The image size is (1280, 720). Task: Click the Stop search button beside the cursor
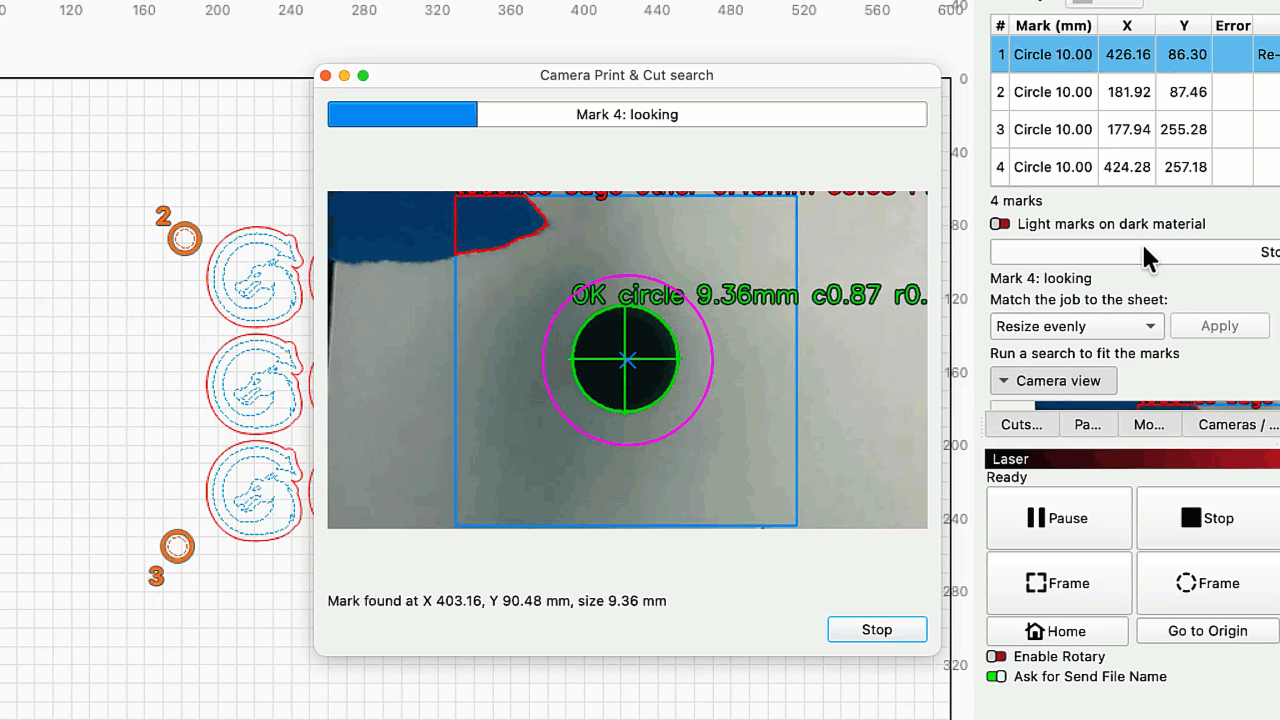1135,252
